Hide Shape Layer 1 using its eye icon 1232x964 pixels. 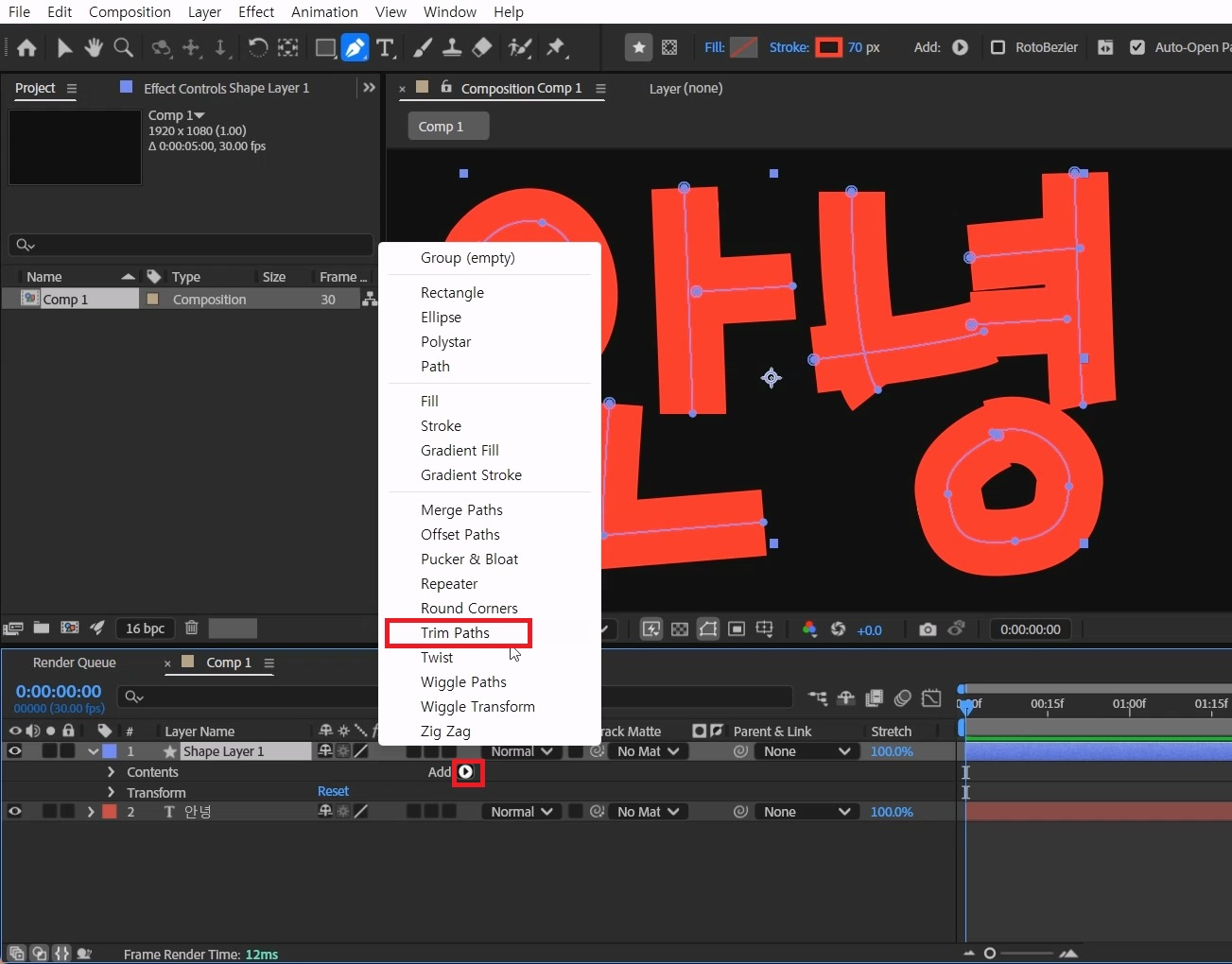click(x=14, y=751)
